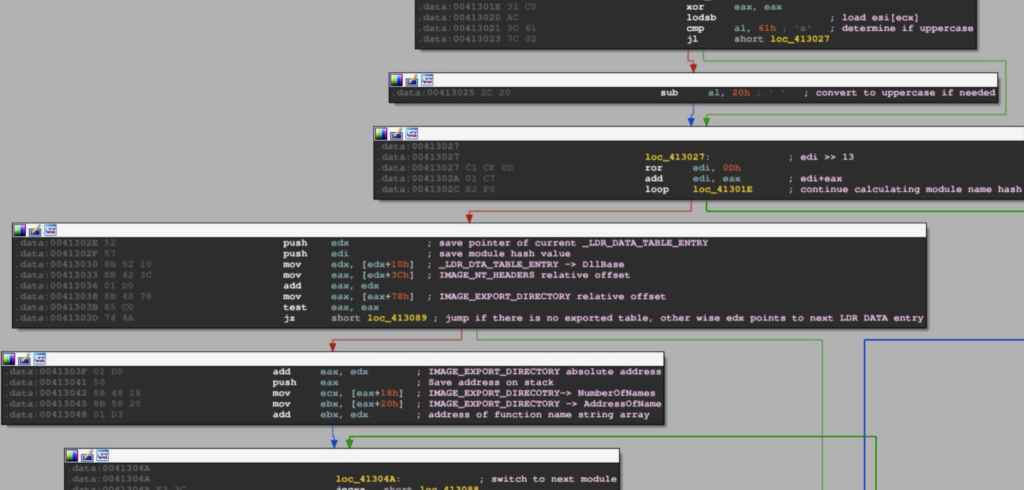Set node color for the 'add eax, edx' block
Screen dimensions: 1024x490
click(8, 358)
